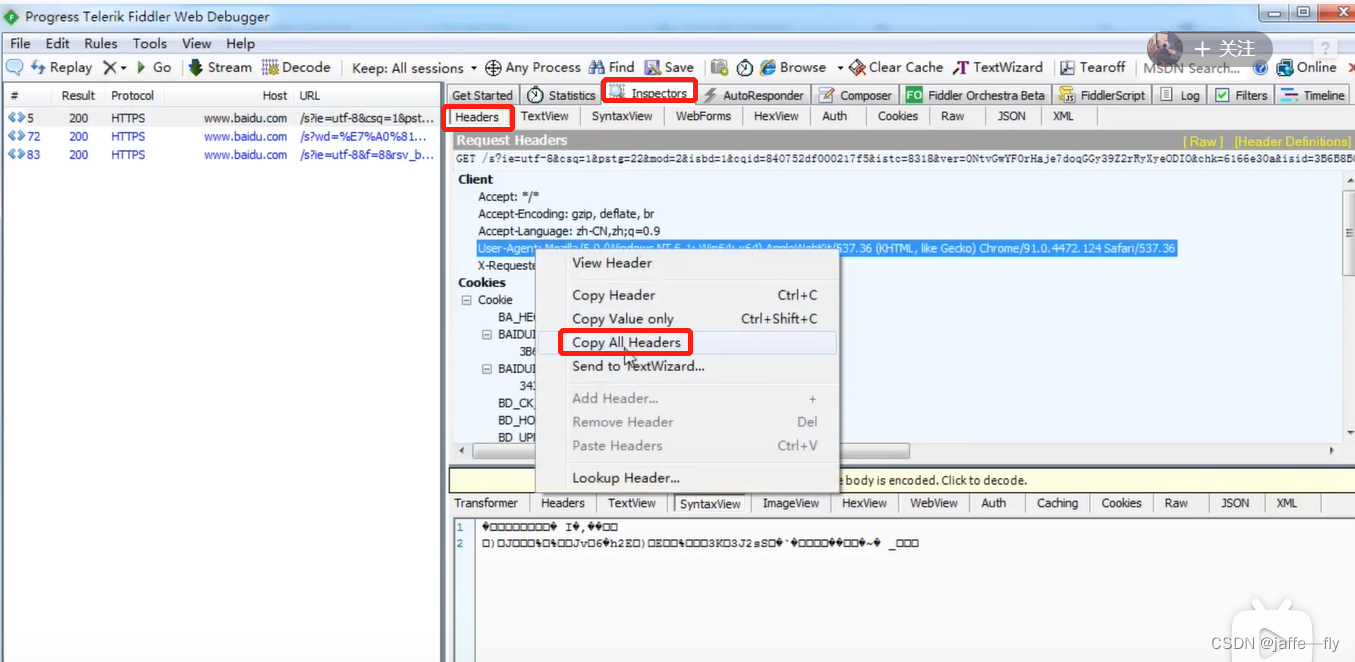Open the TextWizard tool
The height and width of the screenshot is (662, 1355).
[x=997, y=67]
